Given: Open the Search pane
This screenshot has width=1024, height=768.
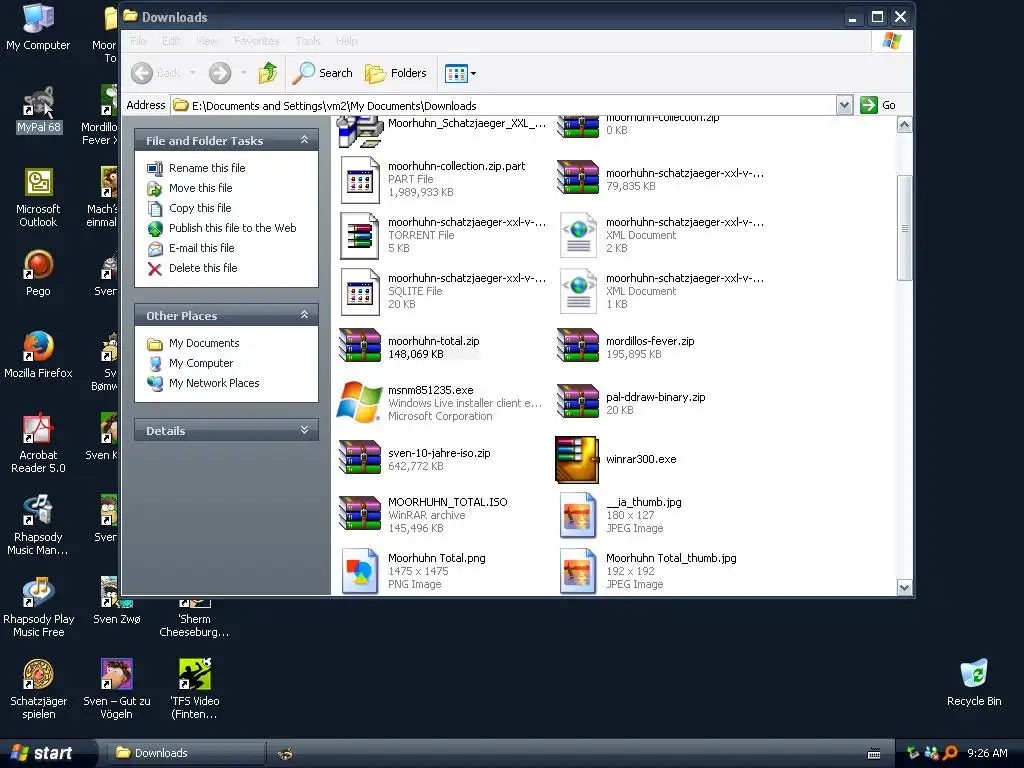Looking at the screenshot, I should [323, 73].
